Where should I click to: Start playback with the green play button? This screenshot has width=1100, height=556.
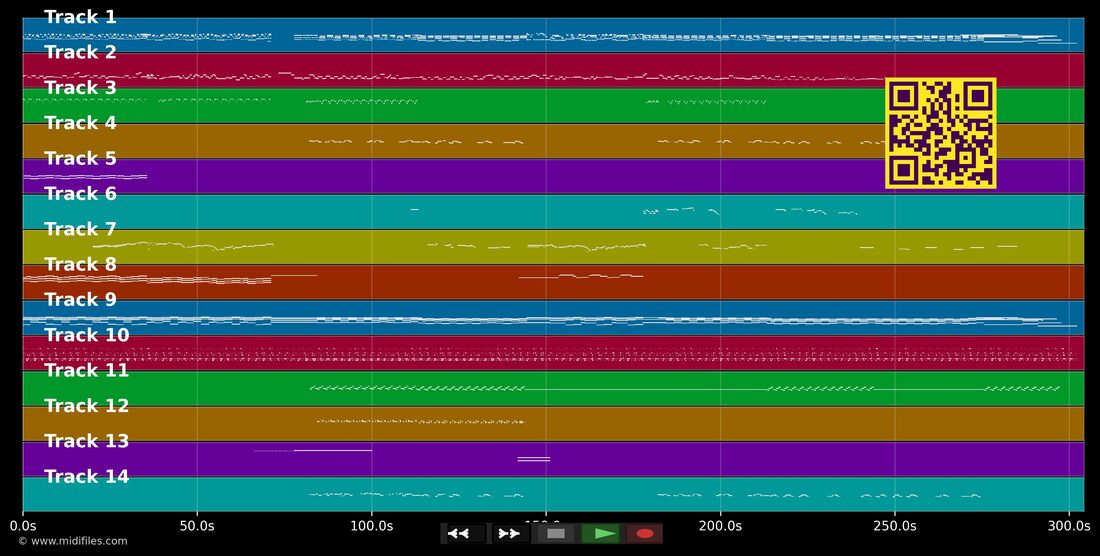click(x=601, y=534)
